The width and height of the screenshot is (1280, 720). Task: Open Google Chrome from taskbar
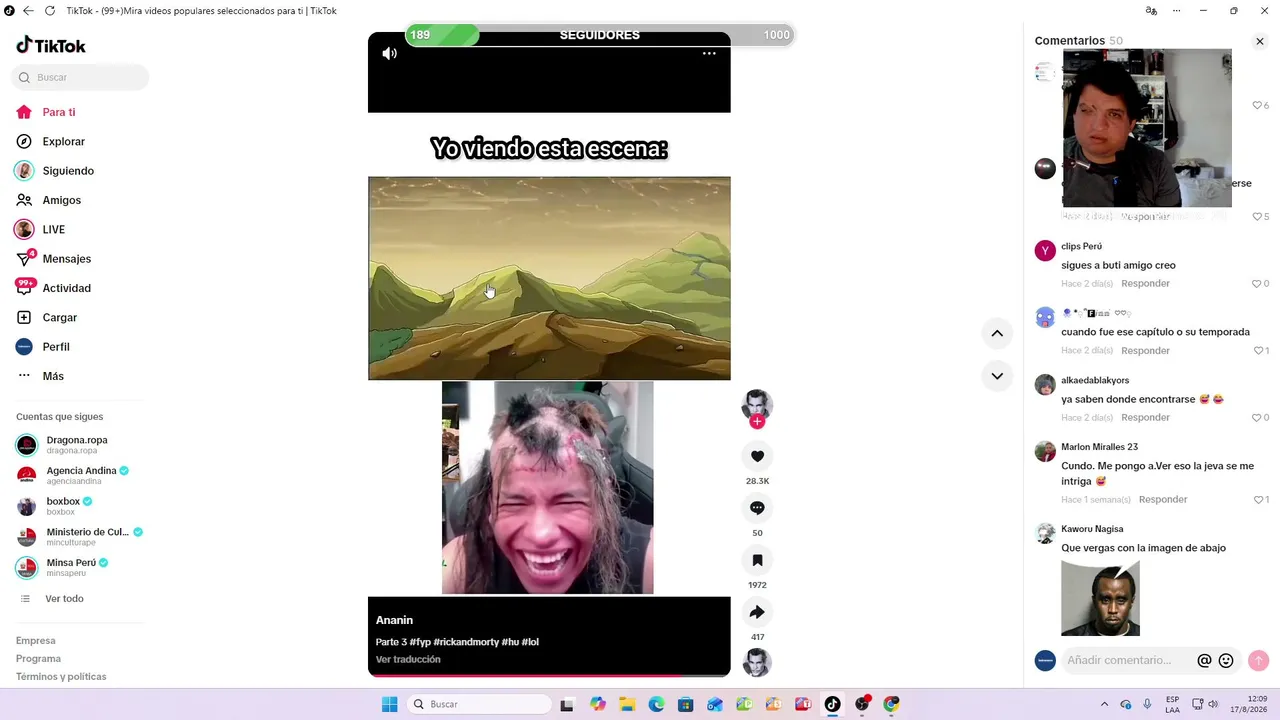[x=891, y=704]
